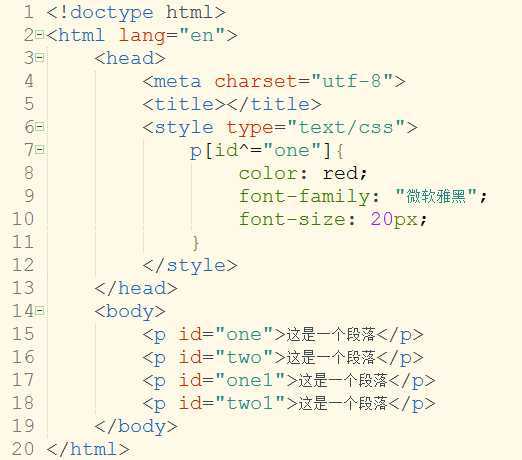Viewport: 522px width, 460px height.
Task: Click the paragraph with id="two"
Action: click(x=283, y=358)
